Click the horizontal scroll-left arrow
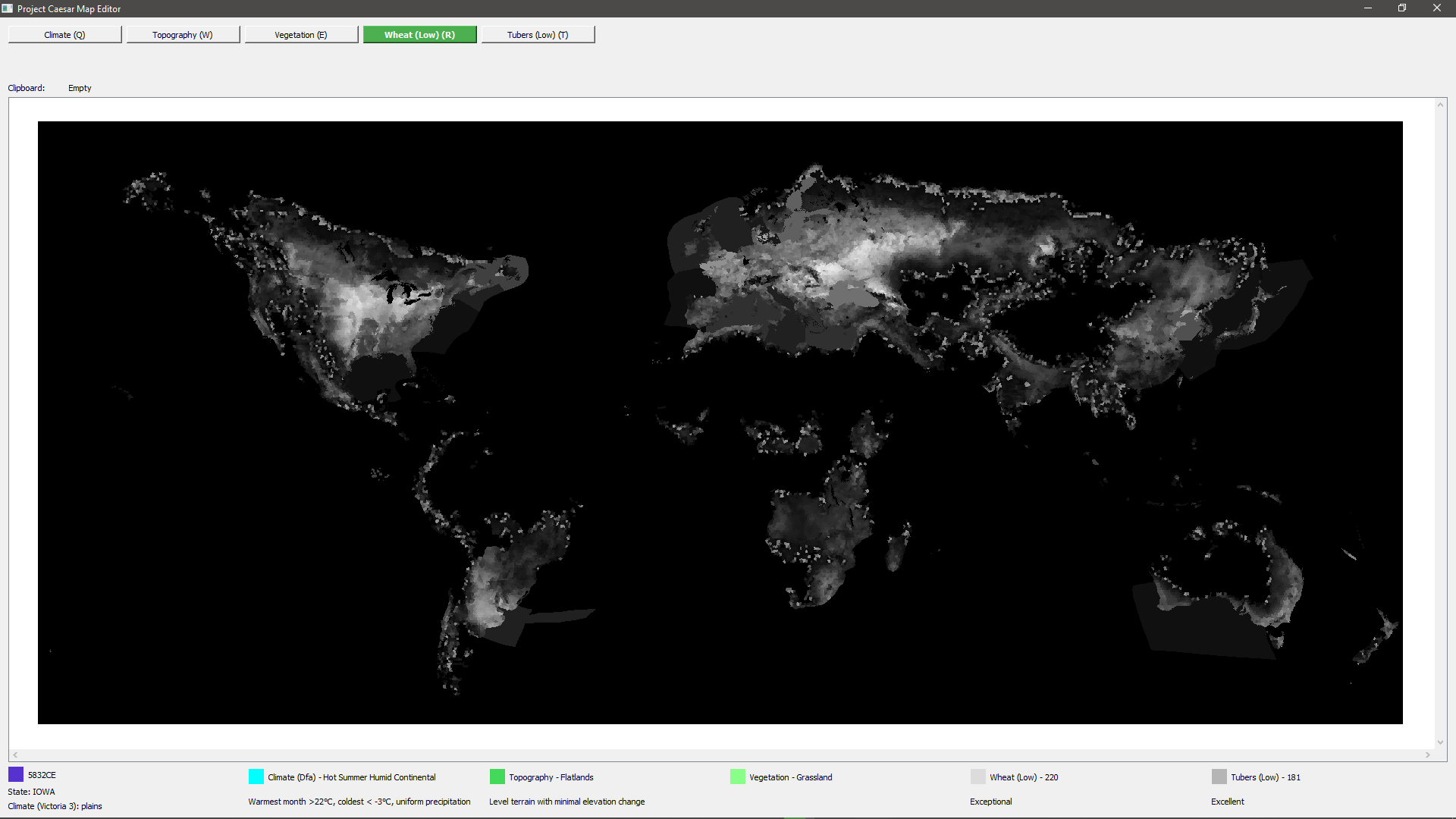 (x=15, y=755)
